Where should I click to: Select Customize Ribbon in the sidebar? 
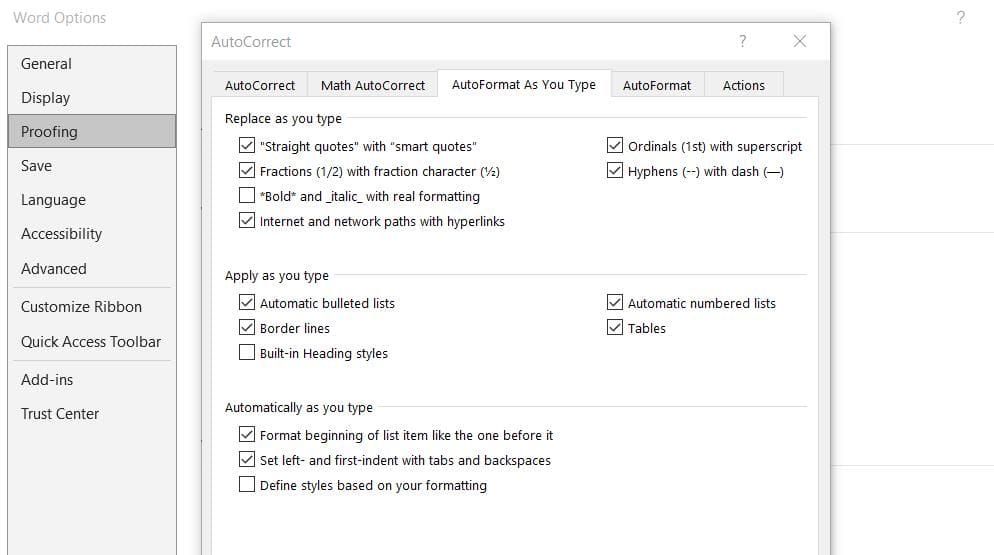tap(81, 307)
